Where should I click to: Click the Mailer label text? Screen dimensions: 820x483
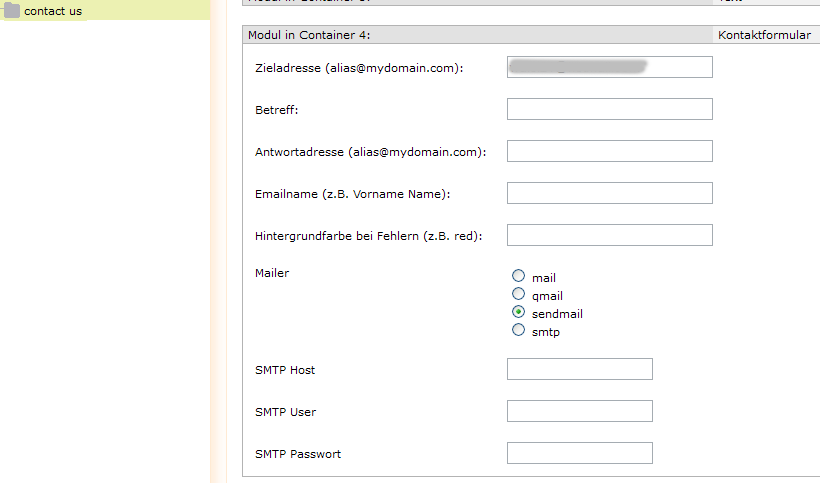272,272
